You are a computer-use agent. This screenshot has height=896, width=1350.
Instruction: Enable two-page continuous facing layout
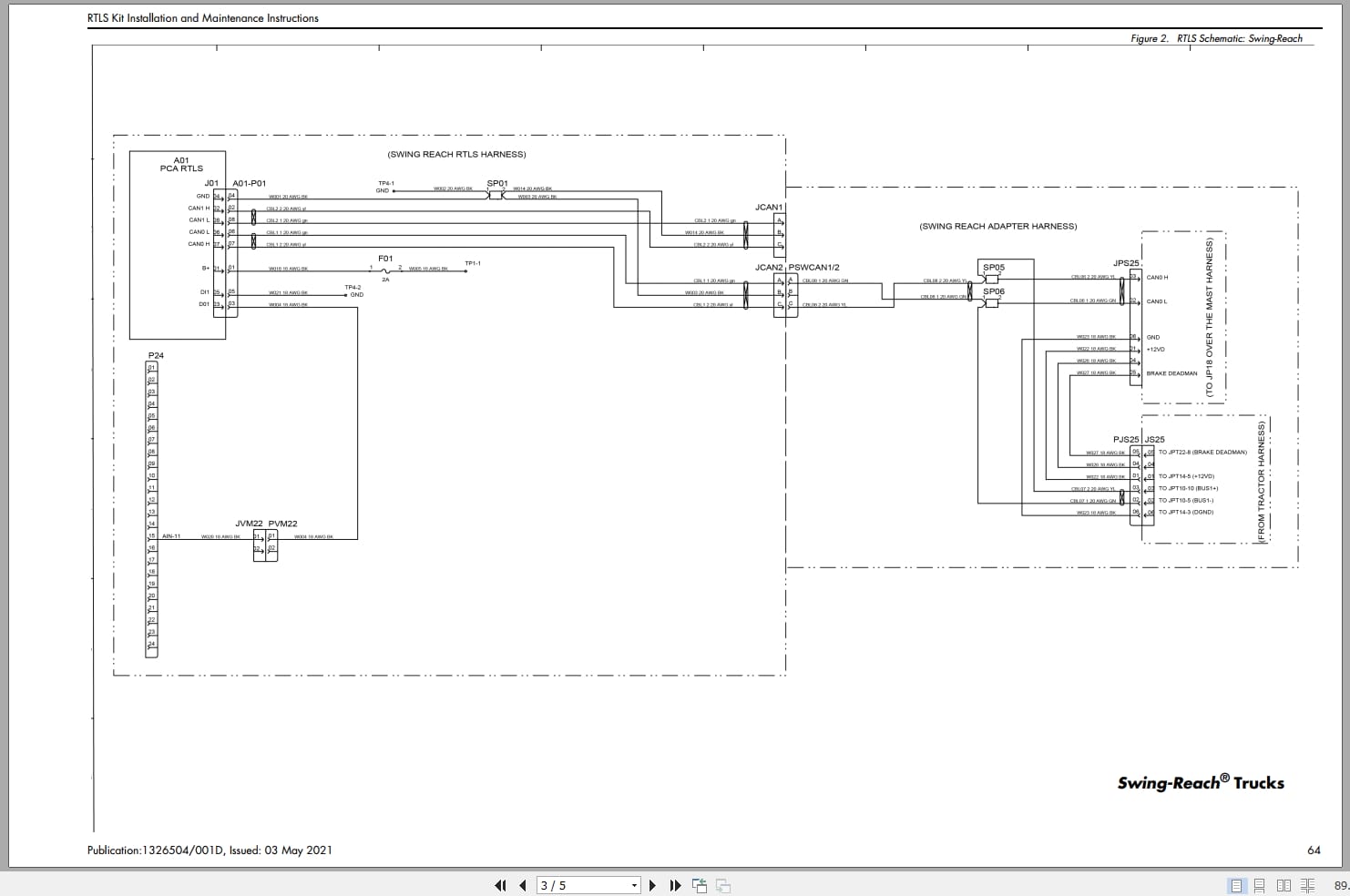click(x=1307, y=885)
